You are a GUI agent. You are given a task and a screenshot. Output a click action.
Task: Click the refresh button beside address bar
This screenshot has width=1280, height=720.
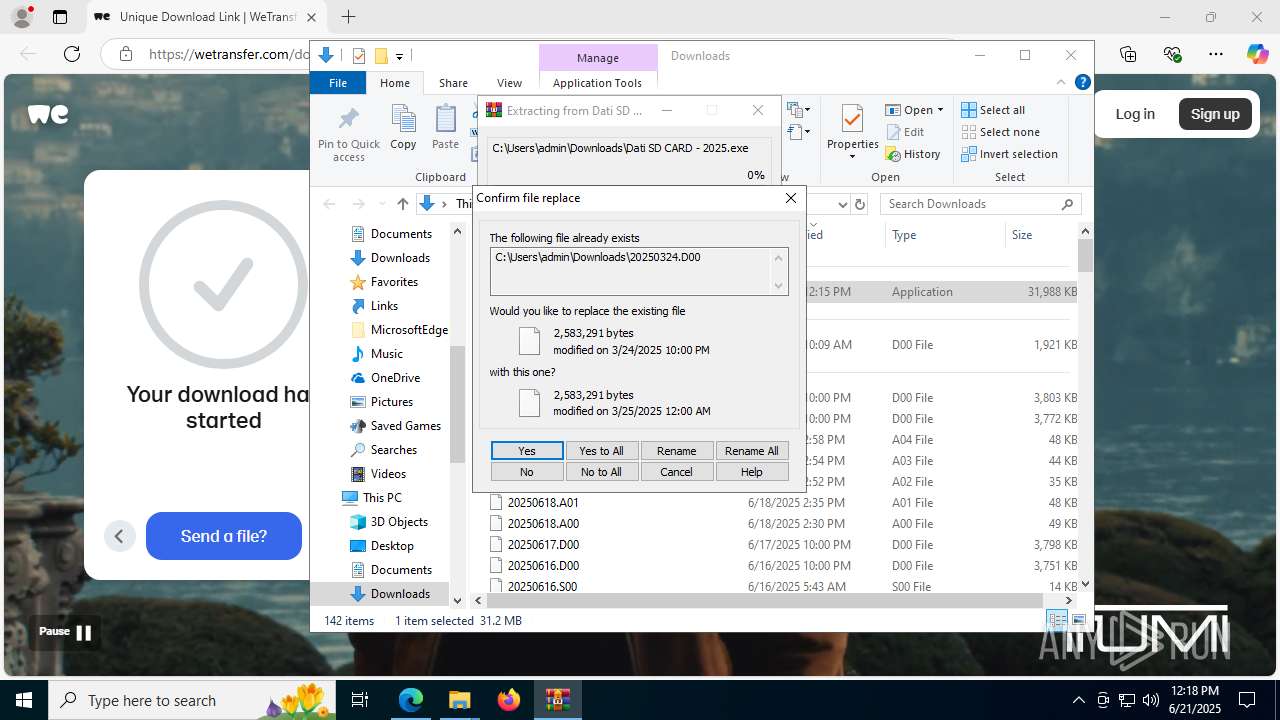coord(859,204)
